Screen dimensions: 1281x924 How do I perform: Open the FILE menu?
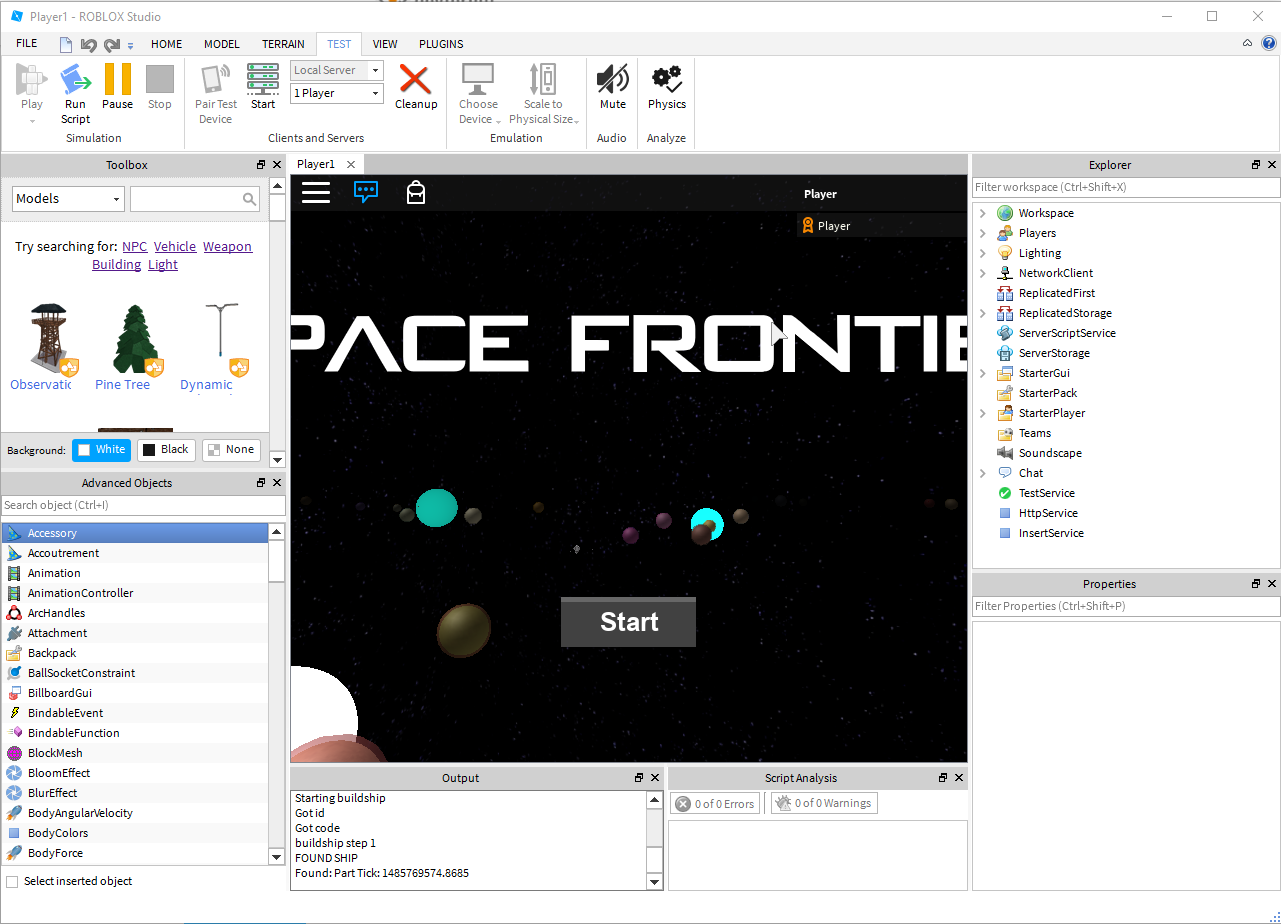point(27,44)
